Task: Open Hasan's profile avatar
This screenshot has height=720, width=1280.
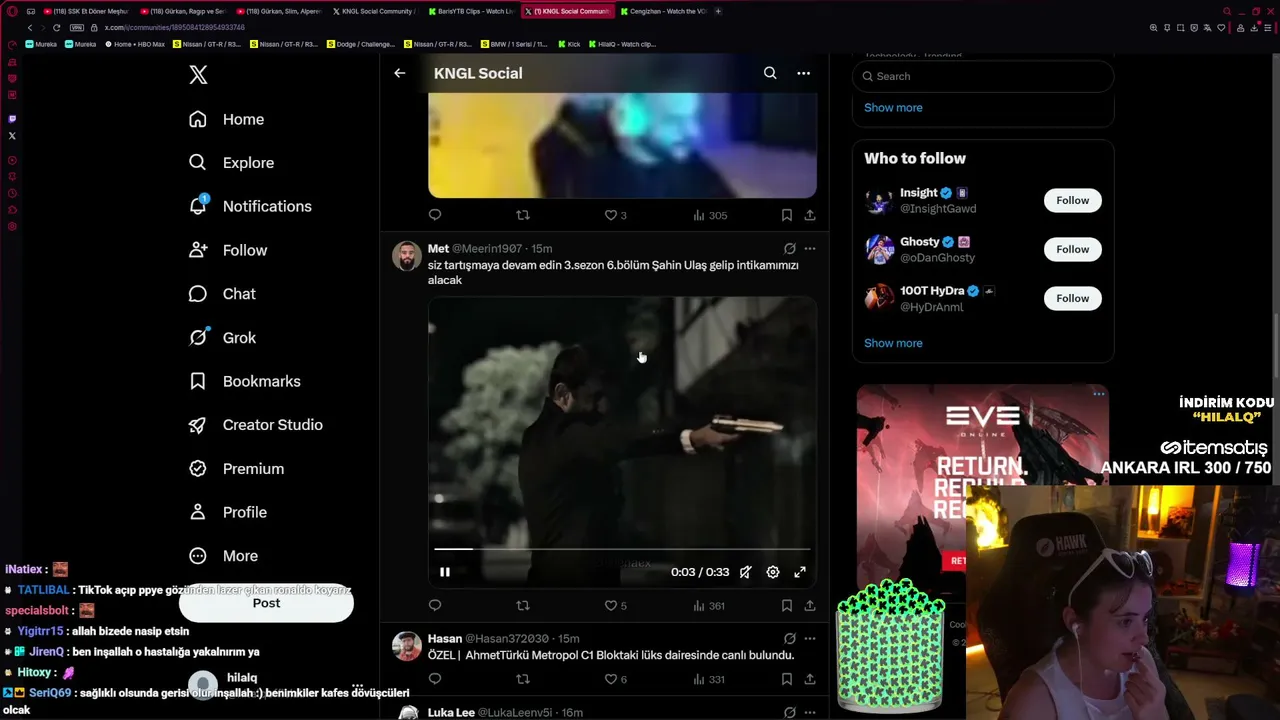Action: point(407,646)
